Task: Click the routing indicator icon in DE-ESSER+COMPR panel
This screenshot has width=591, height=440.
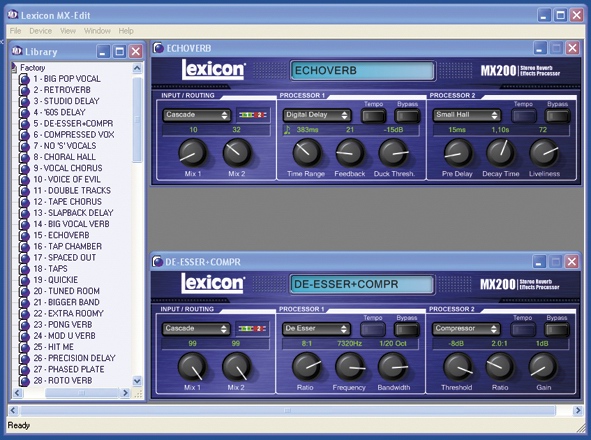Action: (x=252, y=329)
